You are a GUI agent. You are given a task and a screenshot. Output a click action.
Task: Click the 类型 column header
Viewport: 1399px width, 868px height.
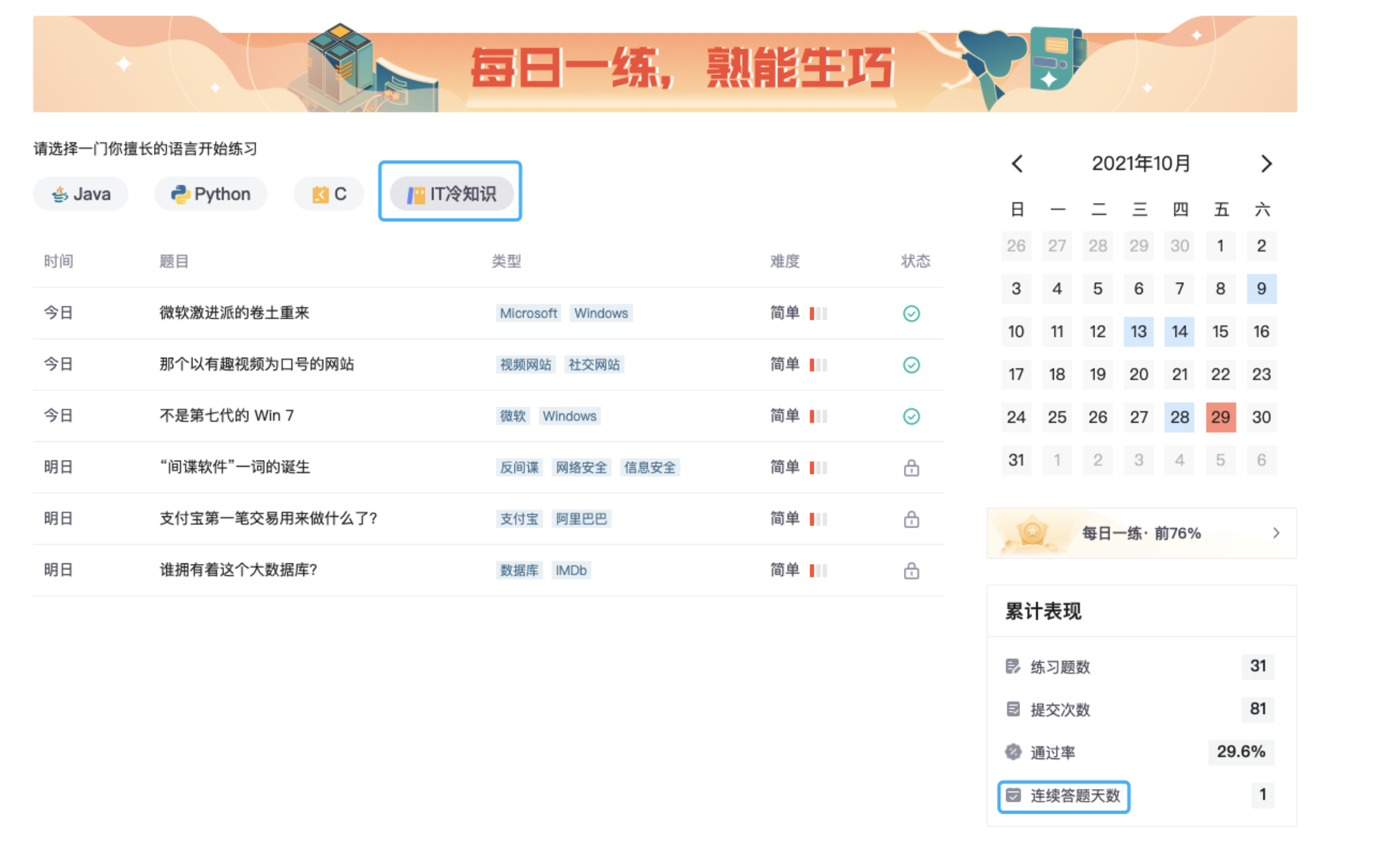point(506,261)
